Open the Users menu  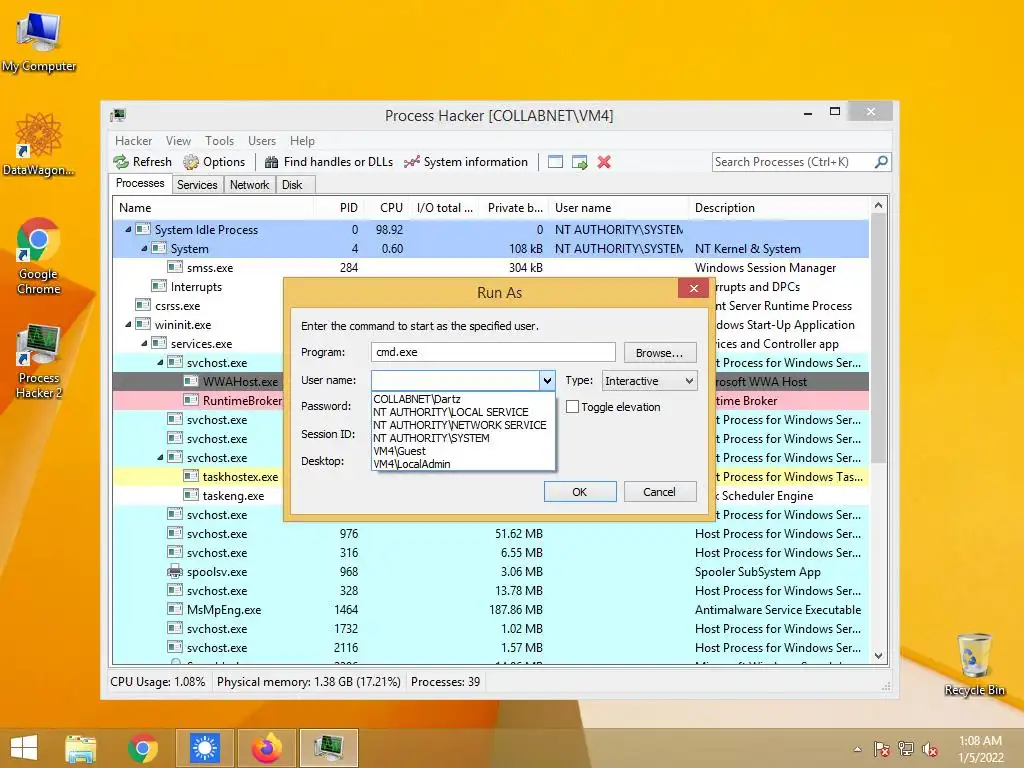262,141
